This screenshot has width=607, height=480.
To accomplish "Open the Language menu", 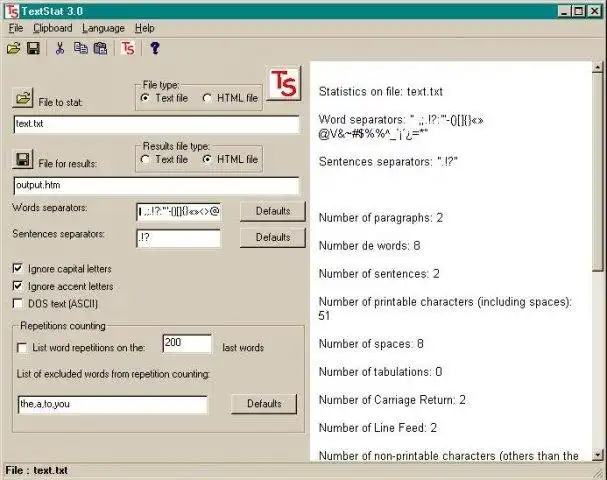I will click(103, 28).
